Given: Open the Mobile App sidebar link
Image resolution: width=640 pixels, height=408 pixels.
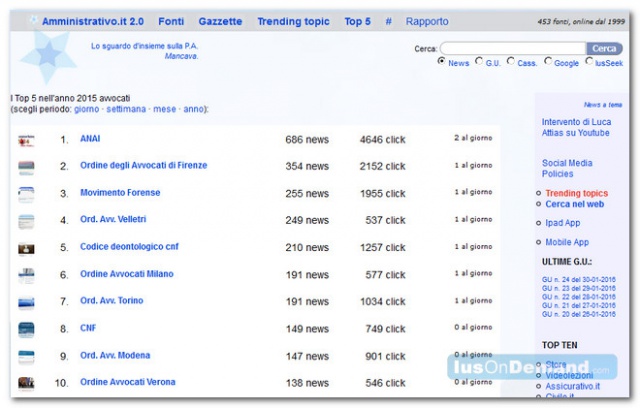Looking at the screenshot, I should [567, 242].
